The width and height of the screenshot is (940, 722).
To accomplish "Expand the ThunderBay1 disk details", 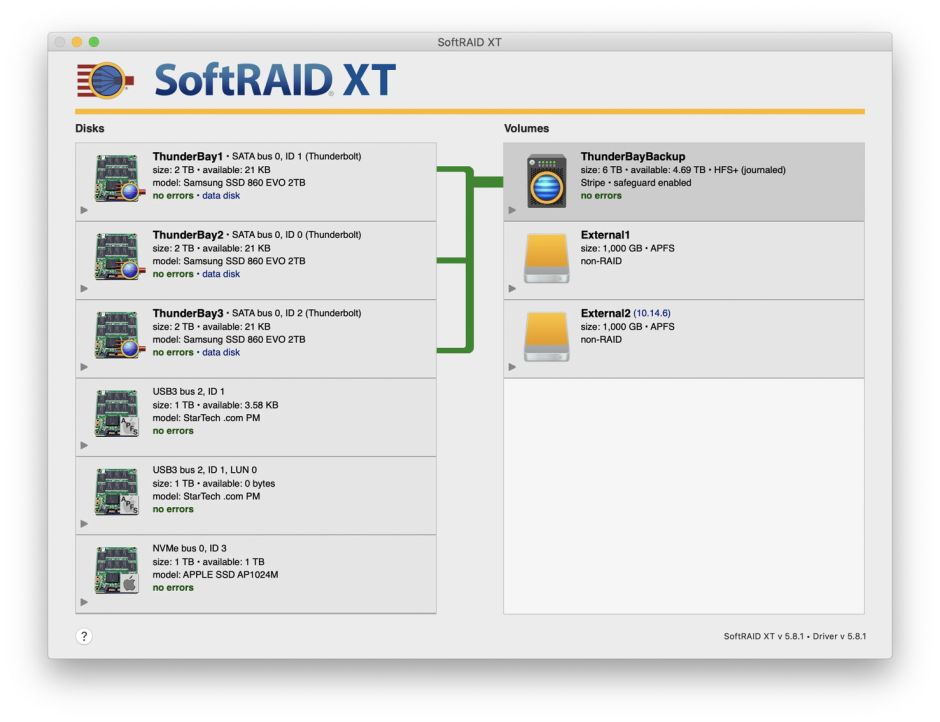I will 84,210.
